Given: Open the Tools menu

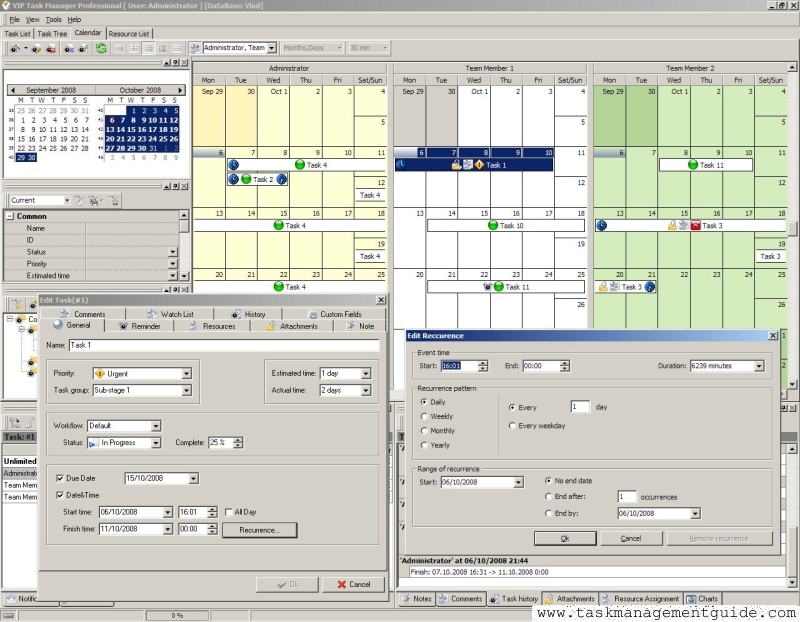Looking at the screenshot, I should coord(53,19).
